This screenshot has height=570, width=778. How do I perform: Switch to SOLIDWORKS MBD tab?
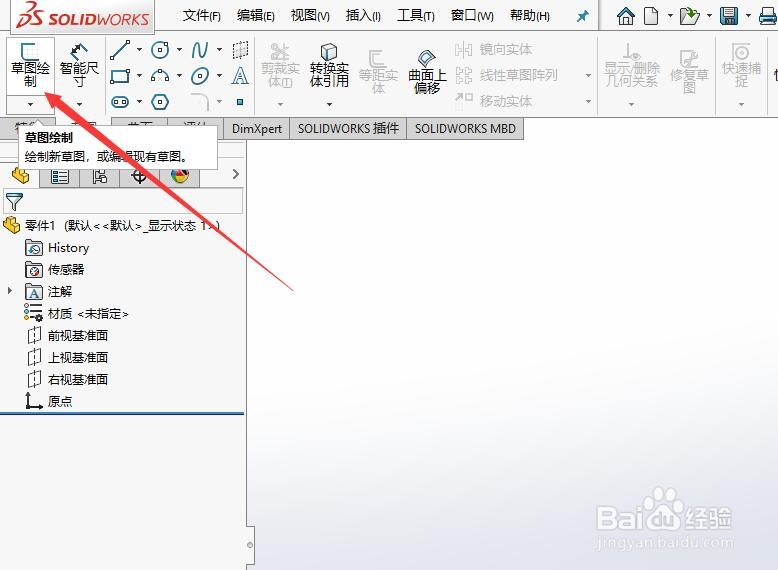coord(465,129)
